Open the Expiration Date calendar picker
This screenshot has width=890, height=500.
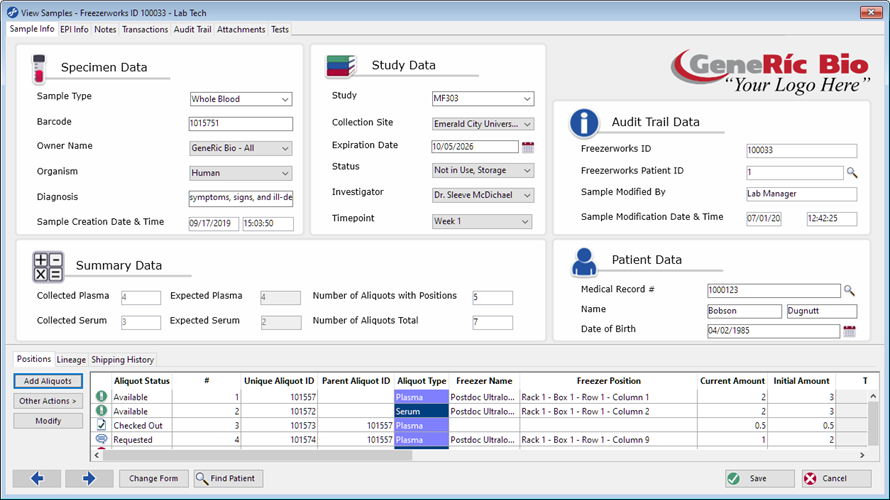point(528,147)
